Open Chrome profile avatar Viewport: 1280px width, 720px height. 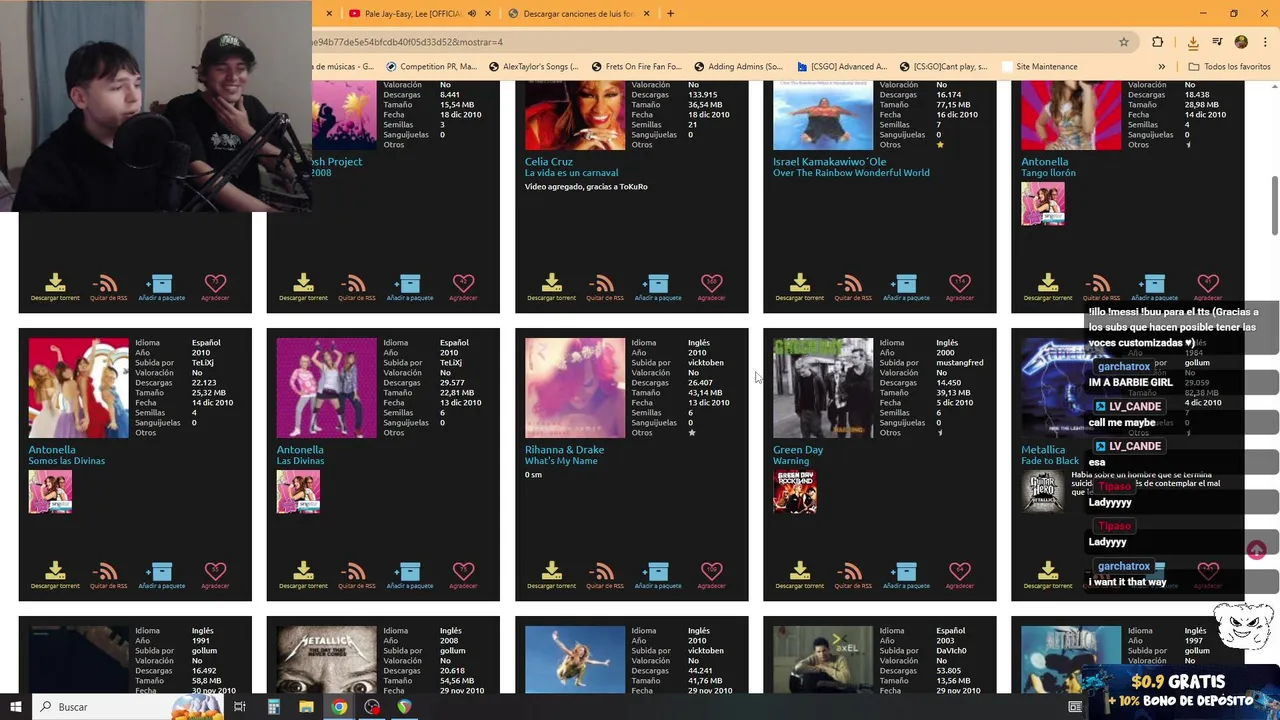tap(1241, 42)
